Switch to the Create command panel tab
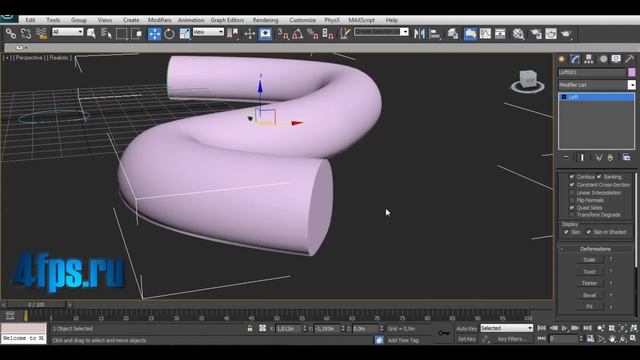Viewport: 640px width, 360px height. [x=562, y=59]
